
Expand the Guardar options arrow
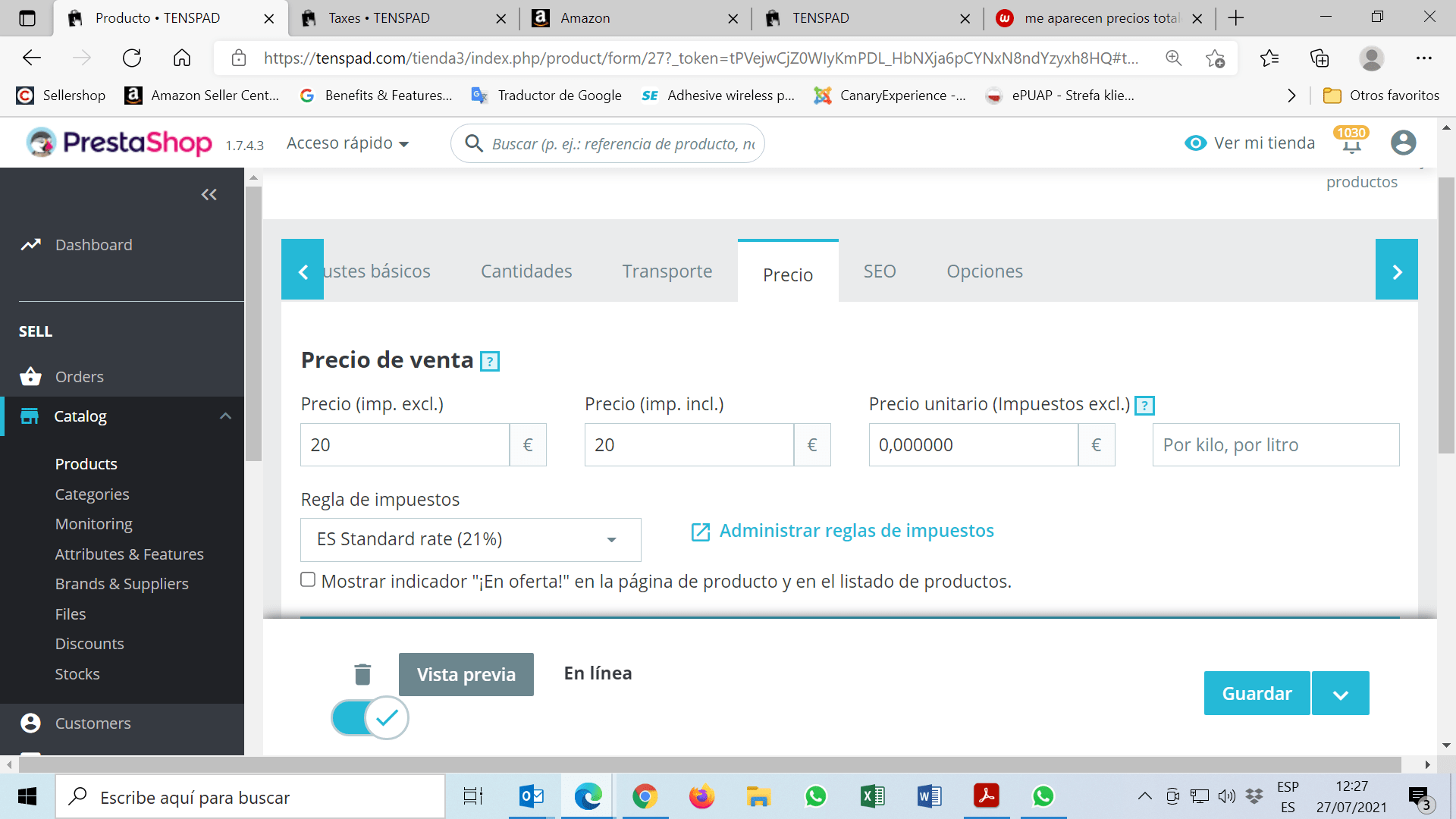tap(1341, 694)
